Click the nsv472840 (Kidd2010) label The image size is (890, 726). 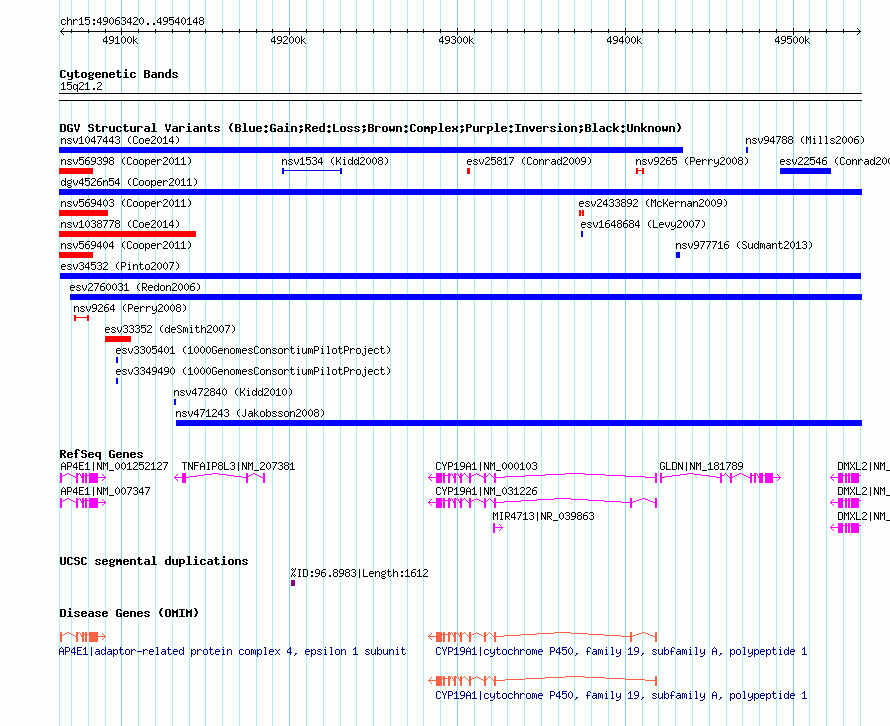click(x=233, y=392)
